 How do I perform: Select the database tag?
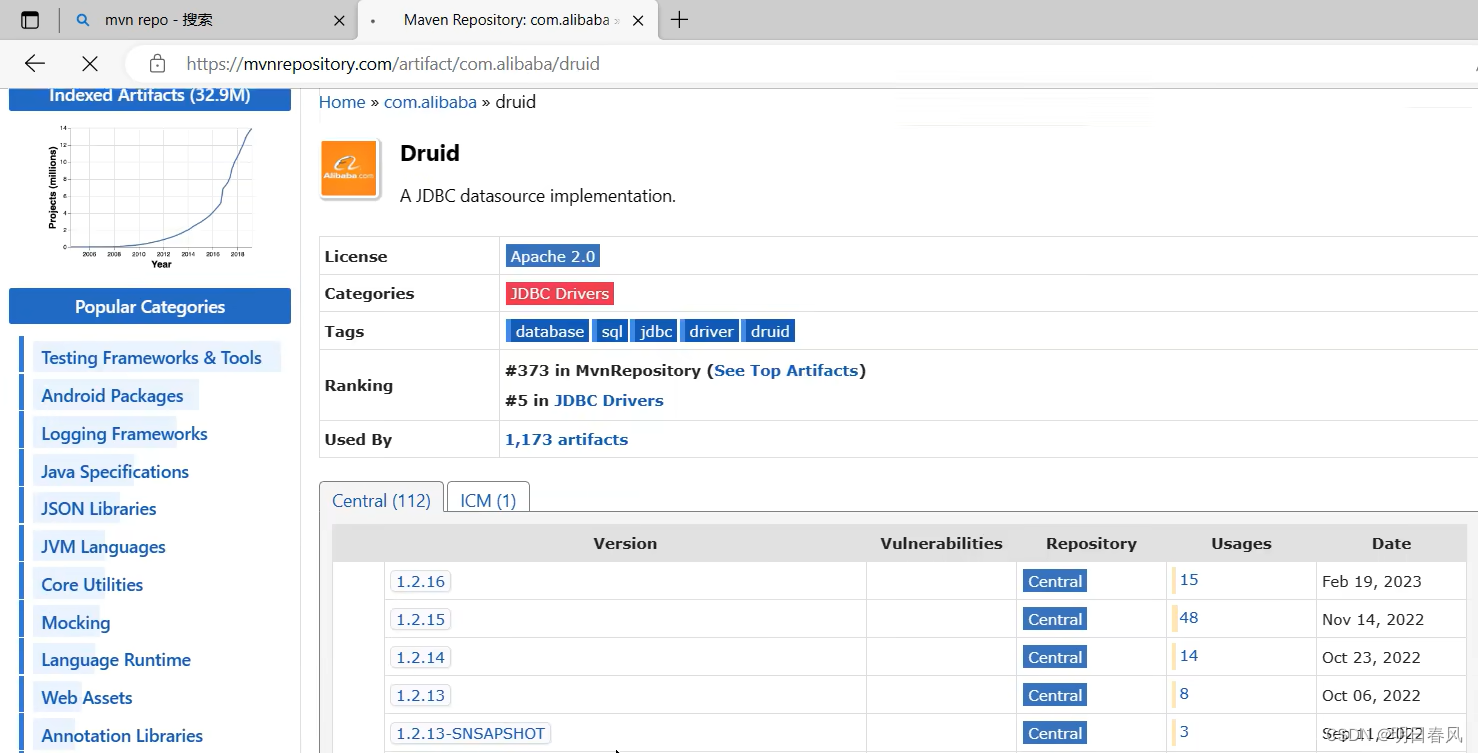pos(548,331)
